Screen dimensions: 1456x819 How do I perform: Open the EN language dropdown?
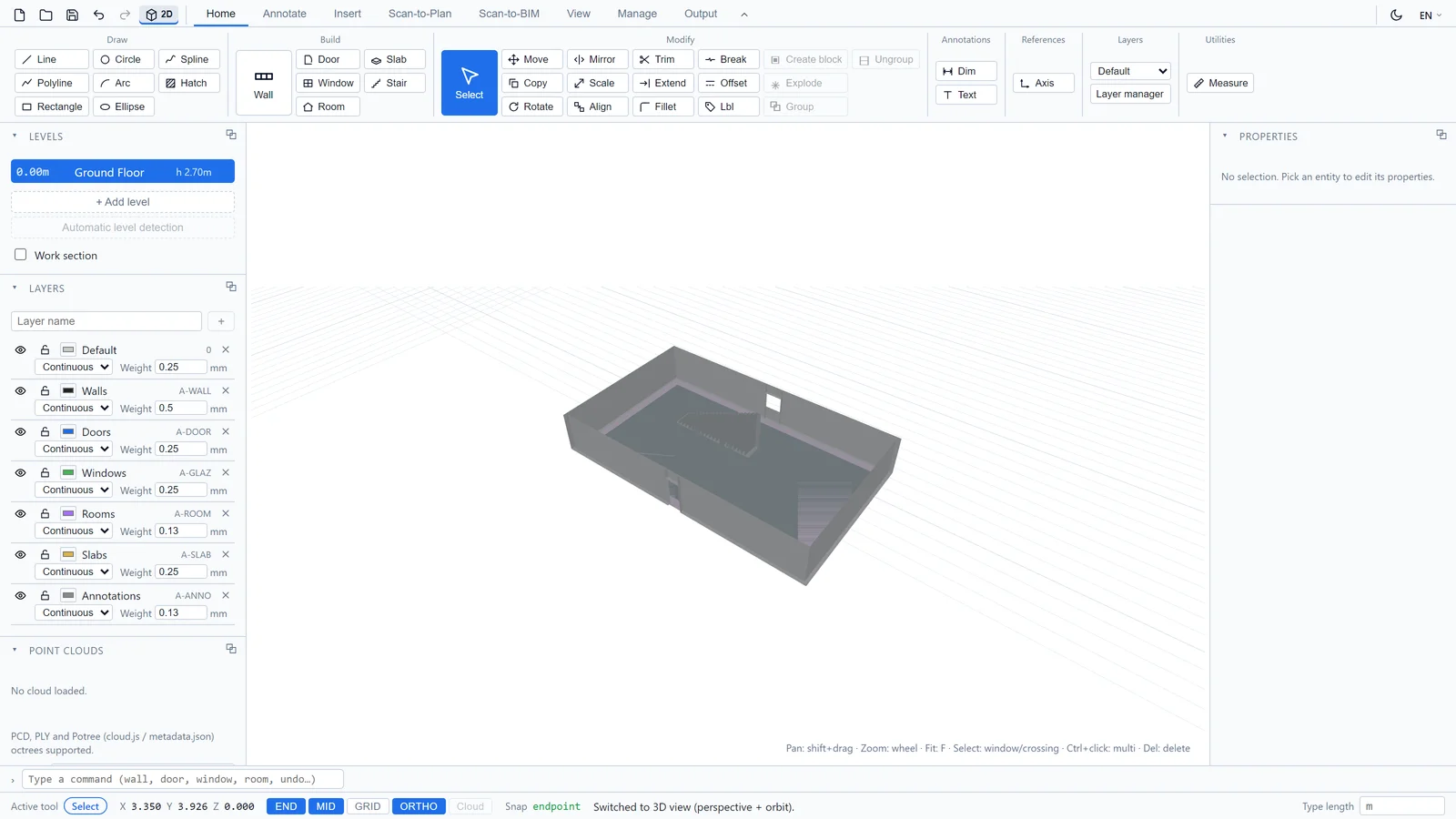click(x=1431, y=15)
